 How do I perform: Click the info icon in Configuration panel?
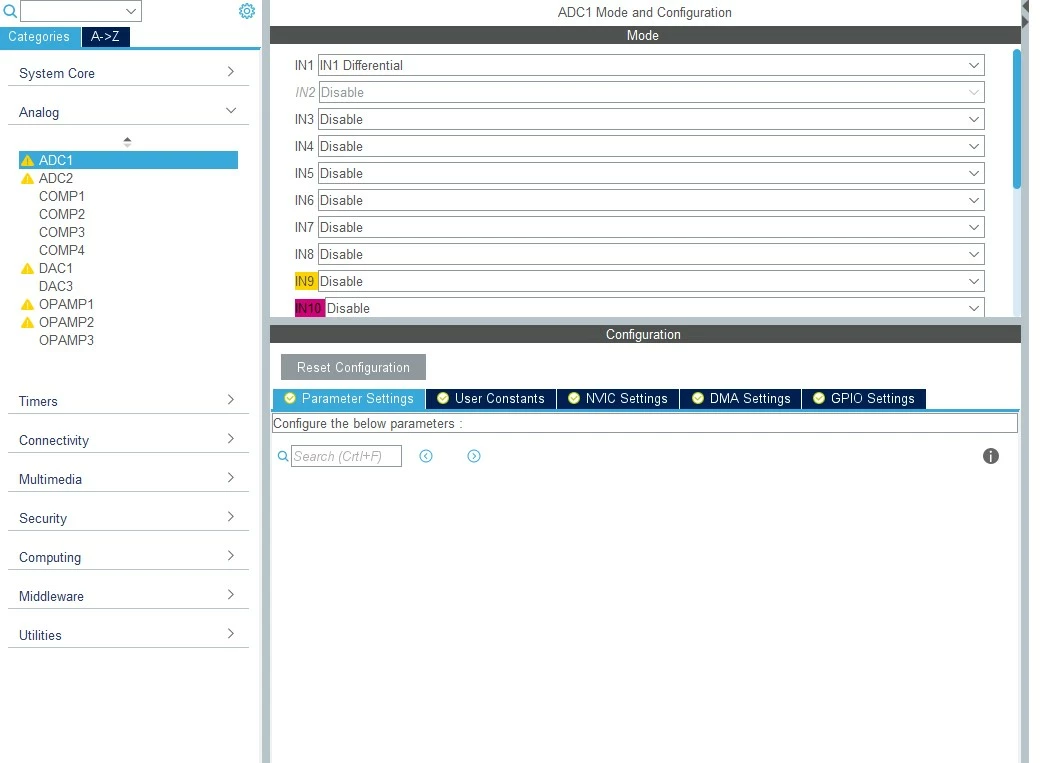(991, 456)
